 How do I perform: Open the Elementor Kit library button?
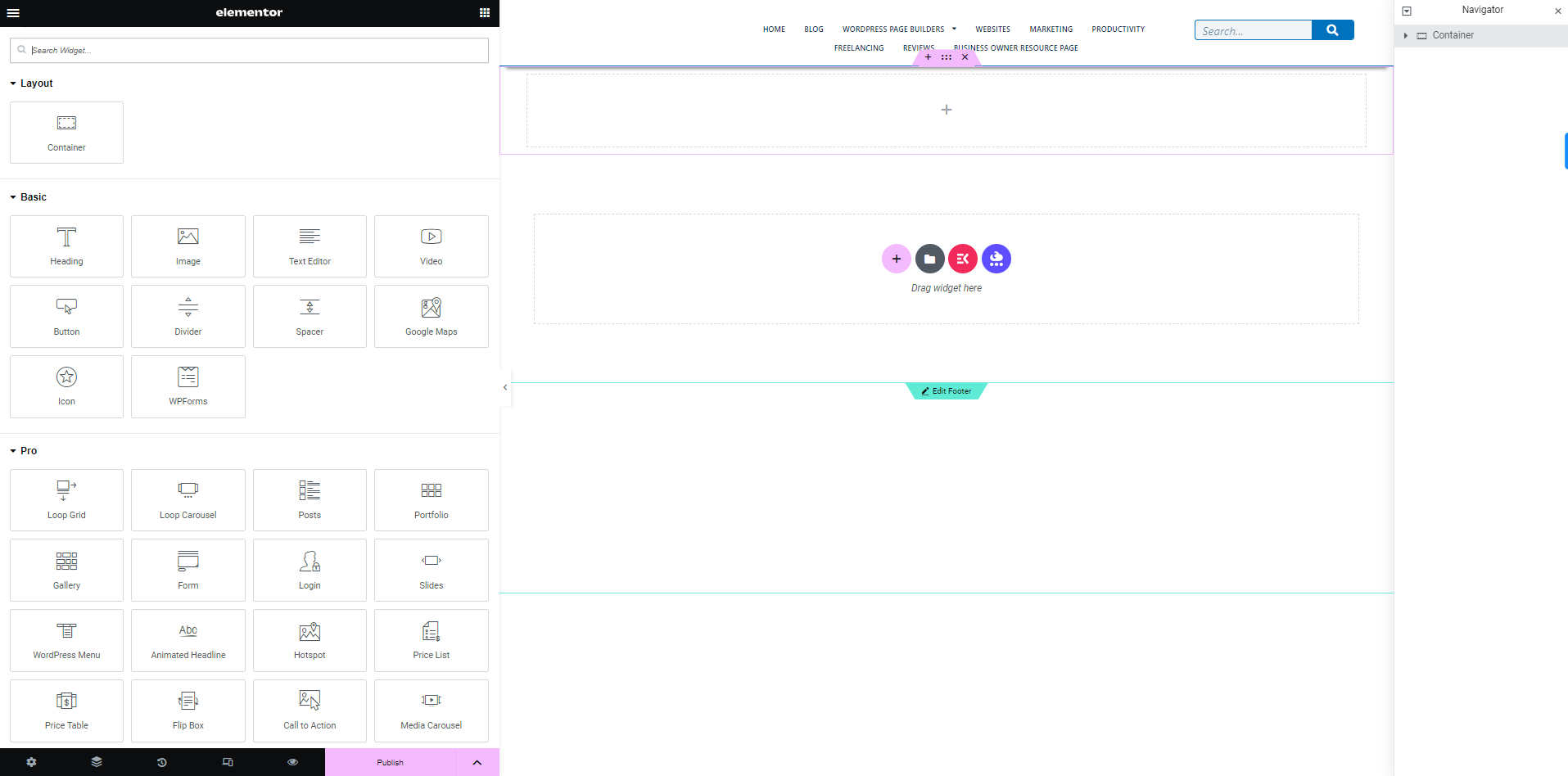963,259
